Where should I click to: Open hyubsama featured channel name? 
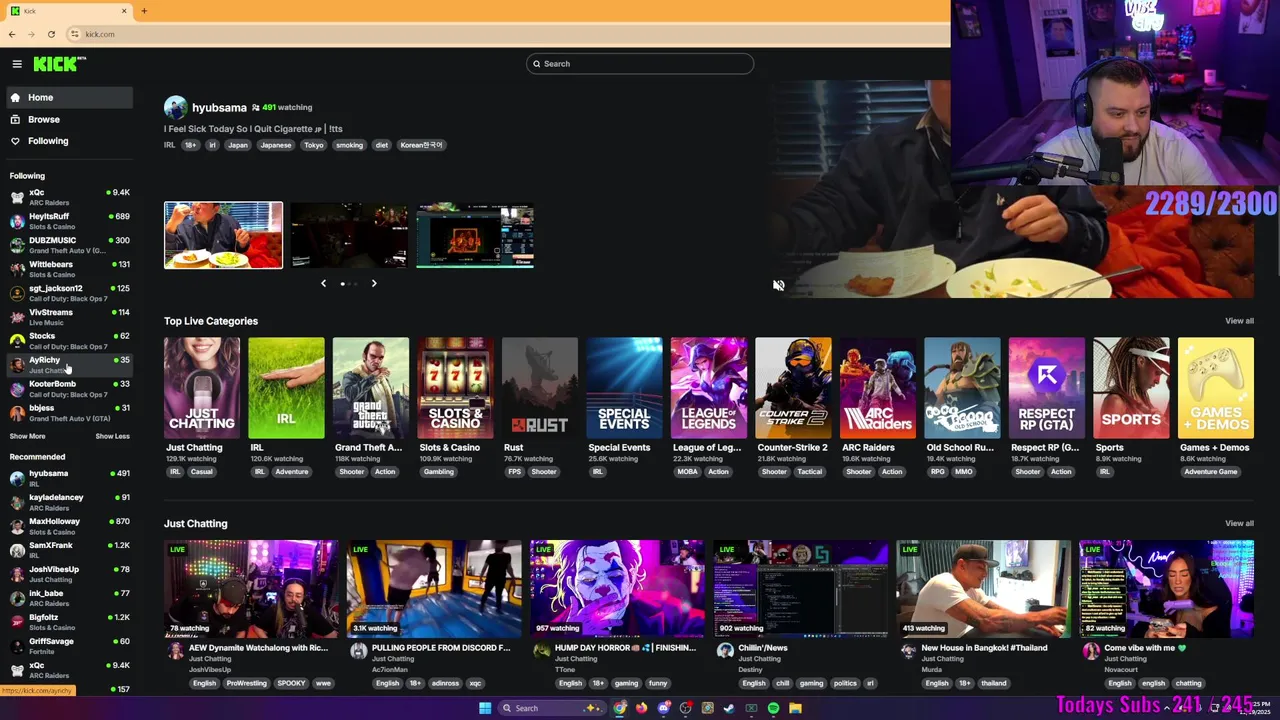click(219, 107)
